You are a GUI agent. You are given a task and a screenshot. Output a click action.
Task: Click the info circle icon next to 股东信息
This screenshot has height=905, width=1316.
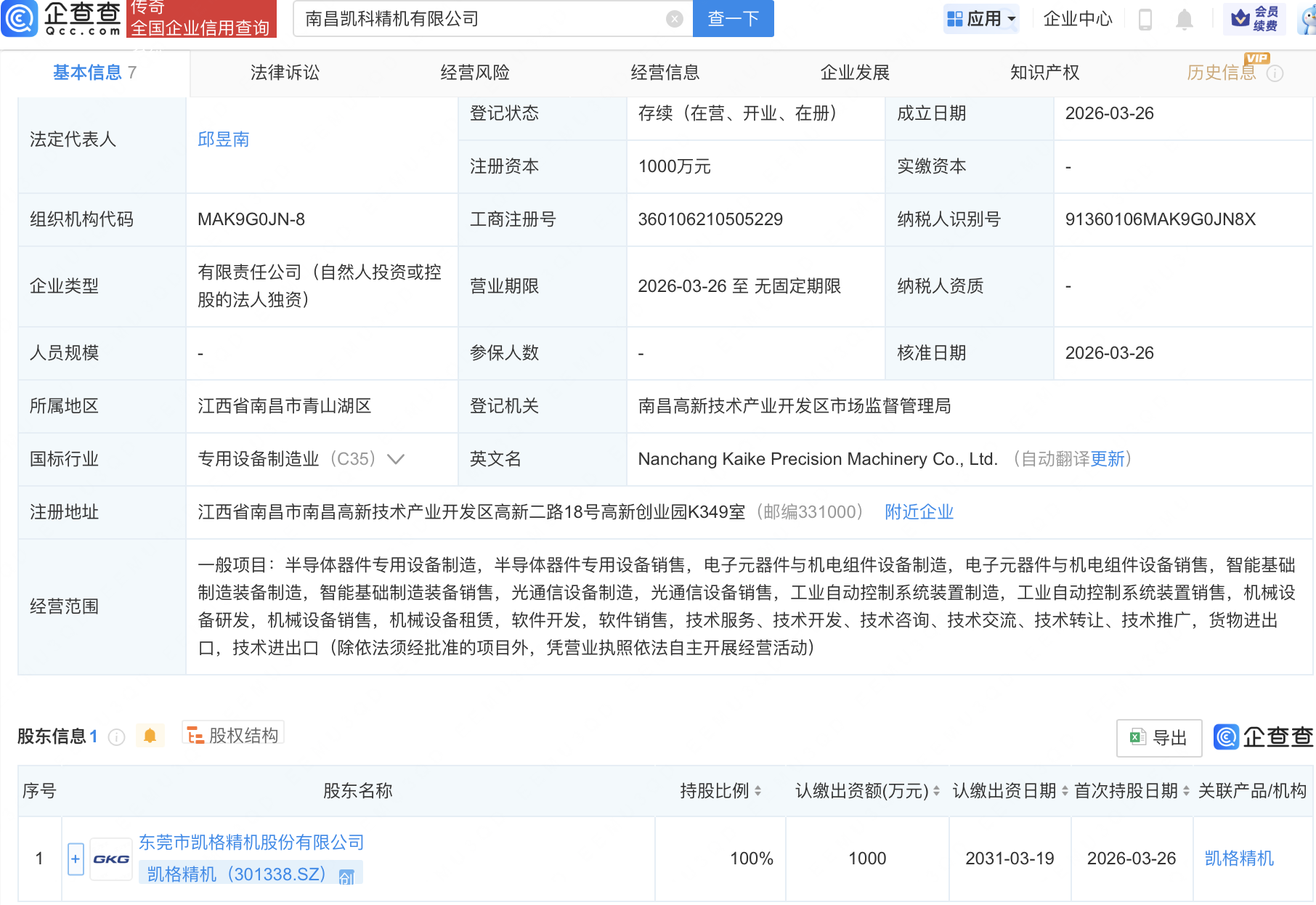pyautogui.click(x=115, y=736)
